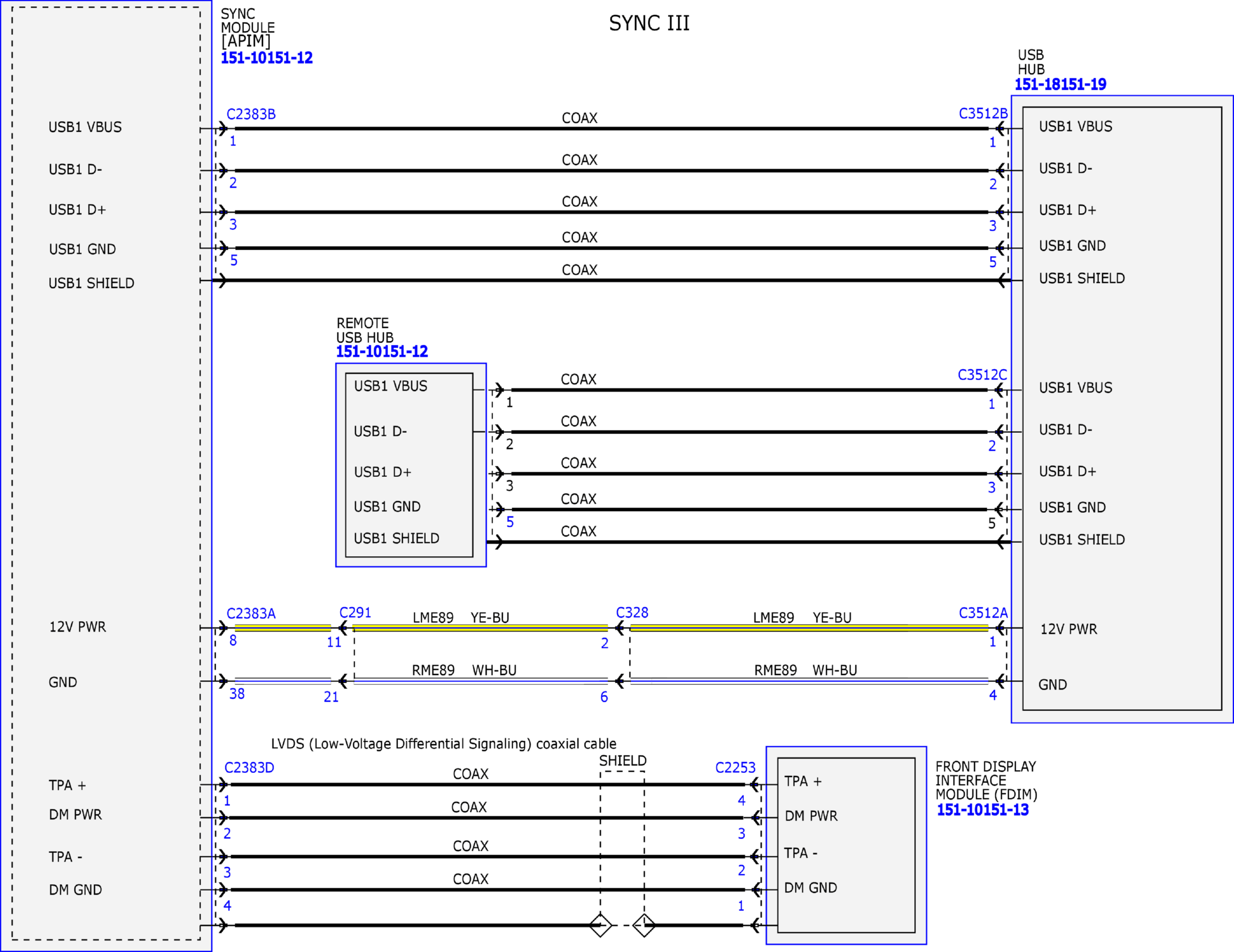
Task: Open 151-10151-12 link under REMOTE USB HUB
Action: pyautogui.click(x=382, y=352)
